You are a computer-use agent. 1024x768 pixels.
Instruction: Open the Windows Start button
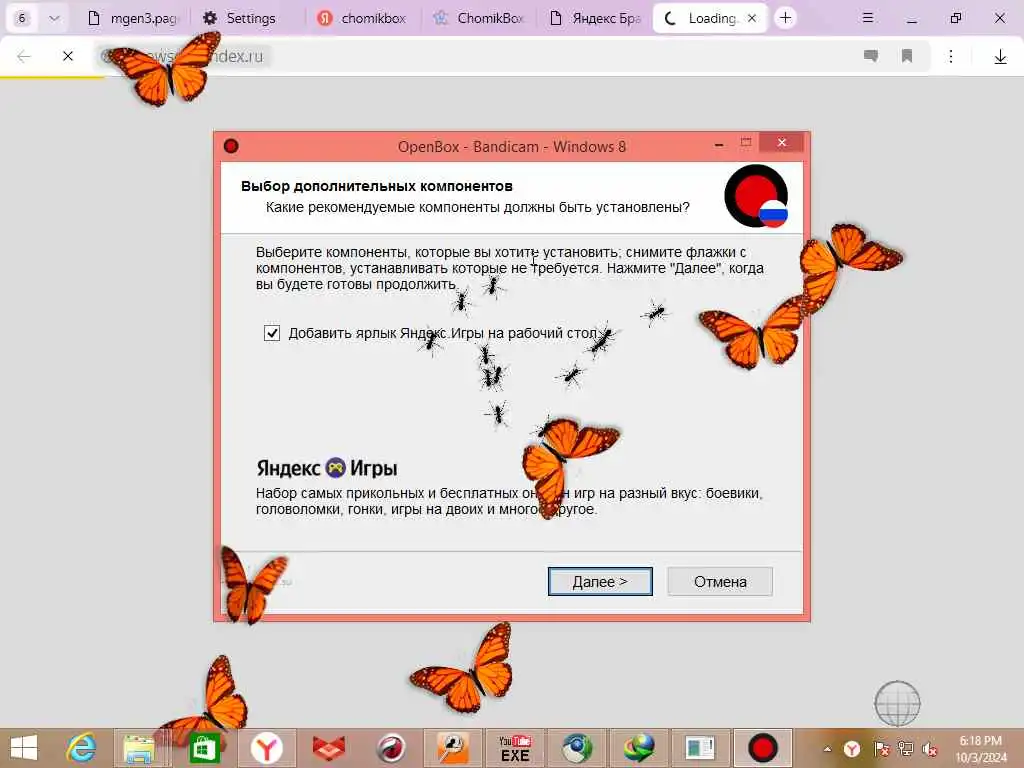point(24,748)
